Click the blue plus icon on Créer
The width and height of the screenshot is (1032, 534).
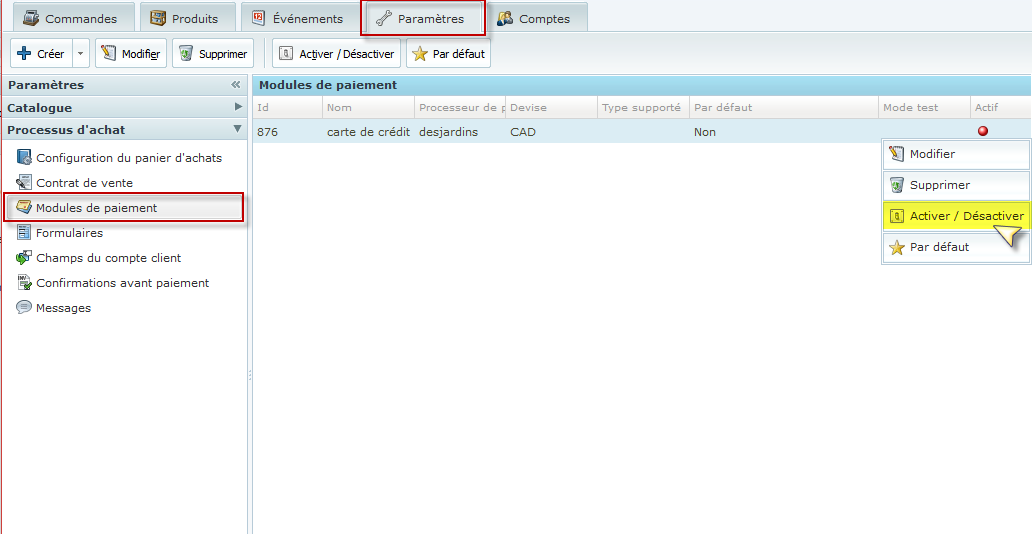pos(24,54)
